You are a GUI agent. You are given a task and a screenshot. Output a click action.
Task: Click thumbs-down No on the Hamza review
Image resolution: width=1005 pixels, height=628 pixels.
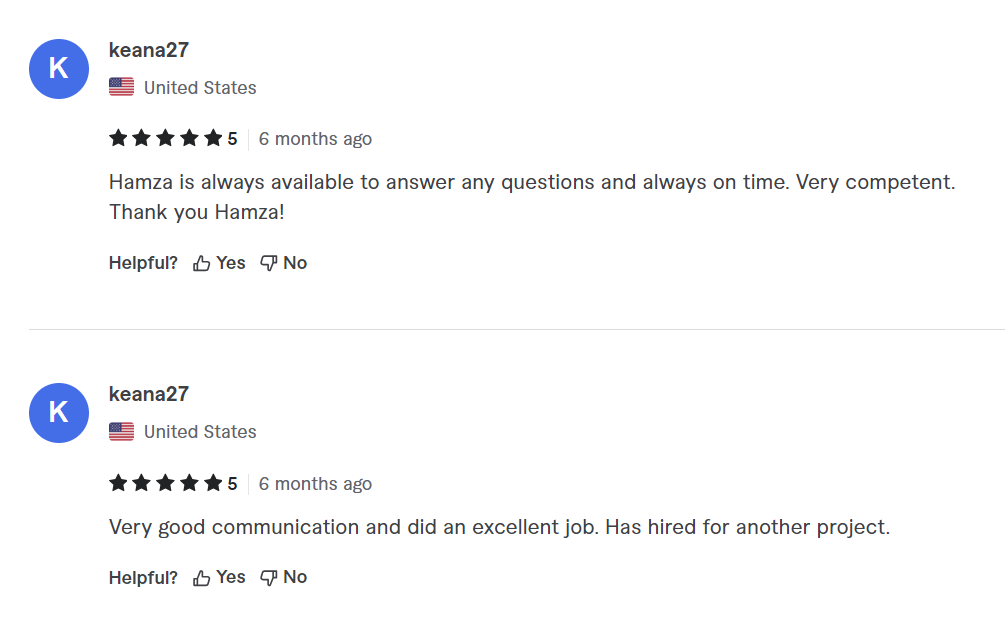click(x=283, y=263)
